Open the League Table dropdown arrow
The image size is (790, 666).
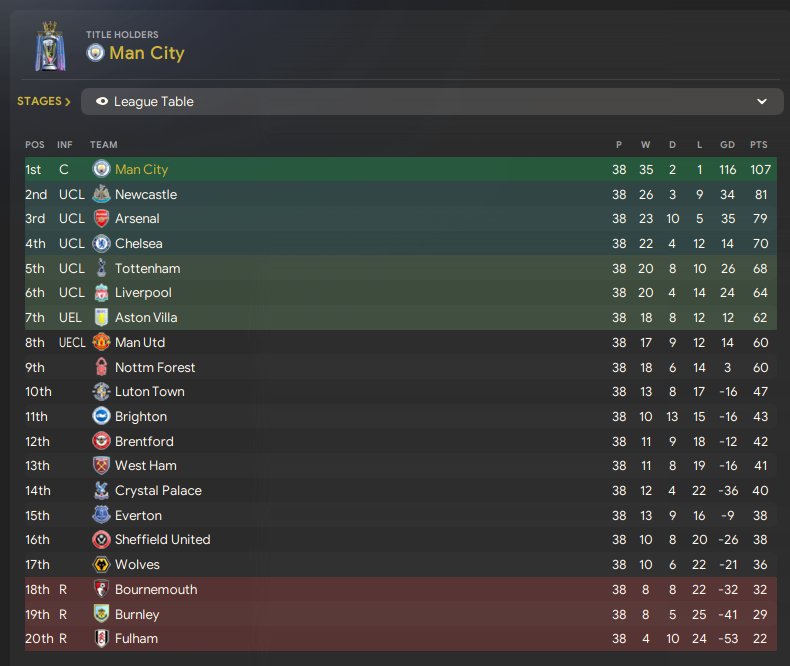click(x=762, y=102)
